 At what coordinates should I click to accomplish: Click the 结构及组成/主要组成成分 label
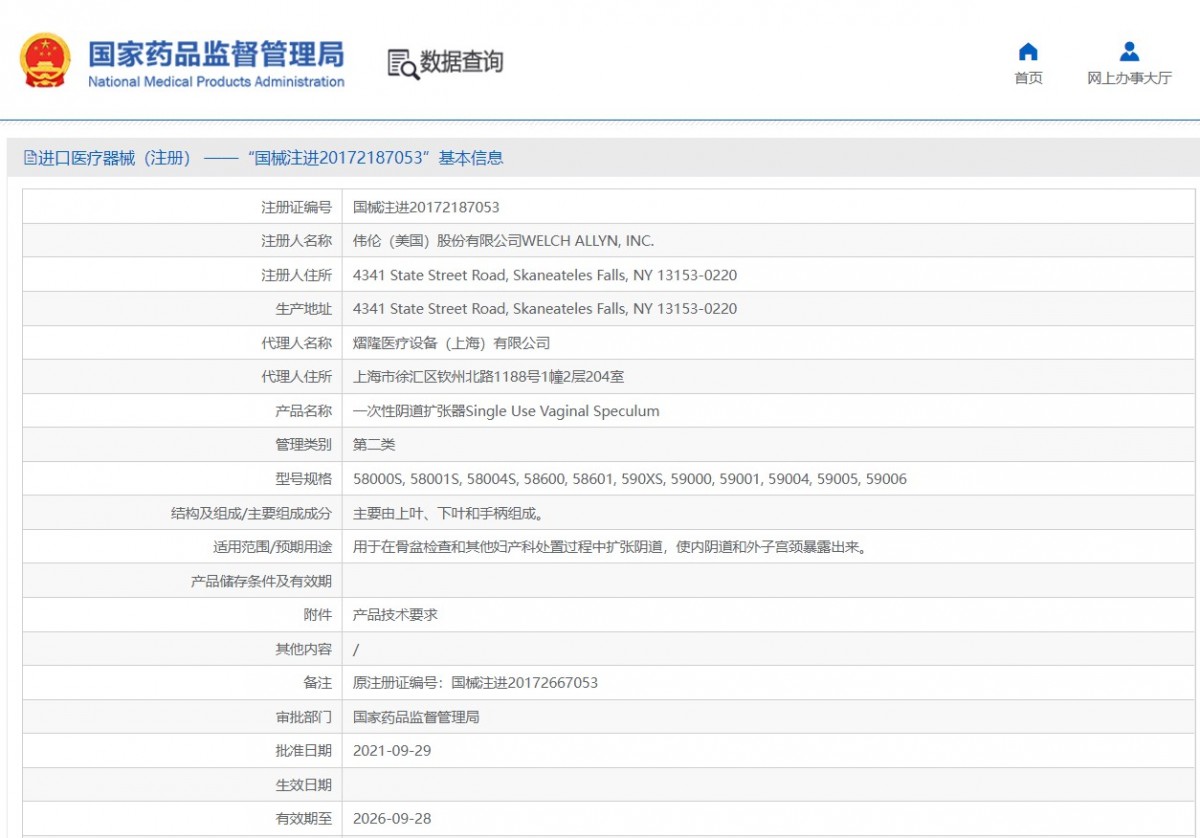coord(251,513)
